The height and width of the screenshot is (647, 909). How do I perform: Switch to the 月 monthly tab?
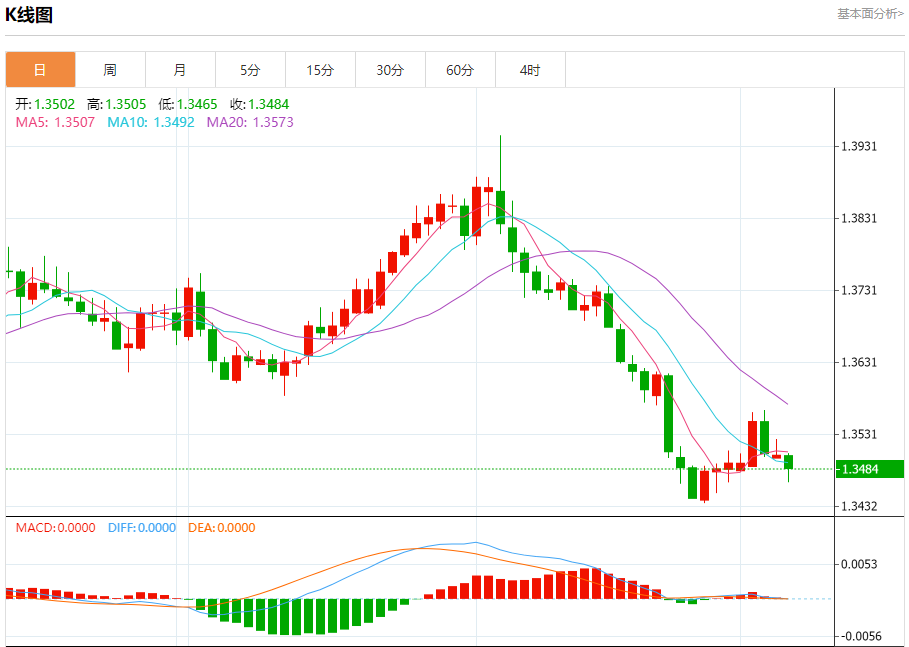[x=180, y=70]
